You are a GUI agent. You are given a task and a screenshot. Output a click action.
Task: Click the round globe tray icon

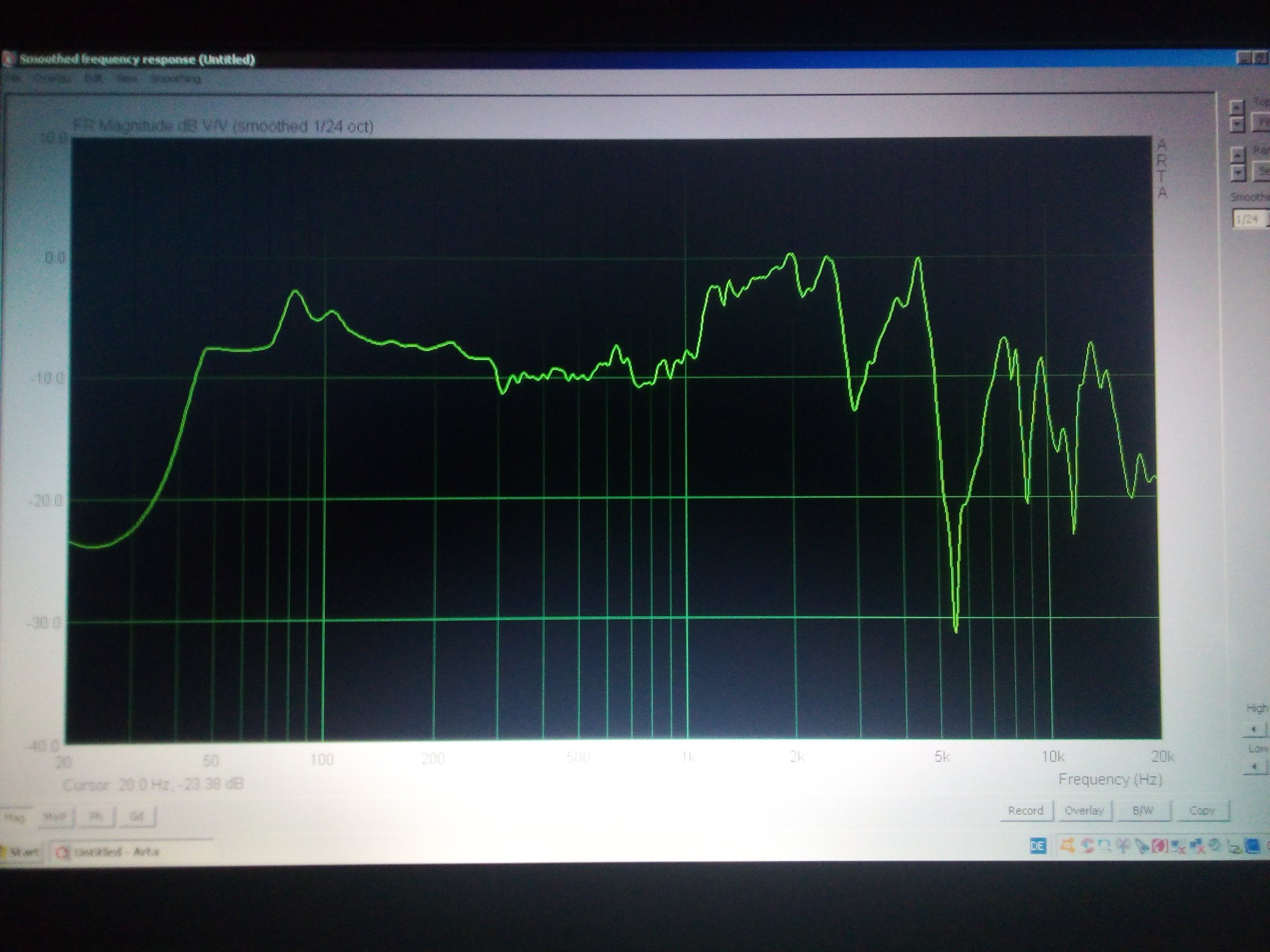[1214, 845]
